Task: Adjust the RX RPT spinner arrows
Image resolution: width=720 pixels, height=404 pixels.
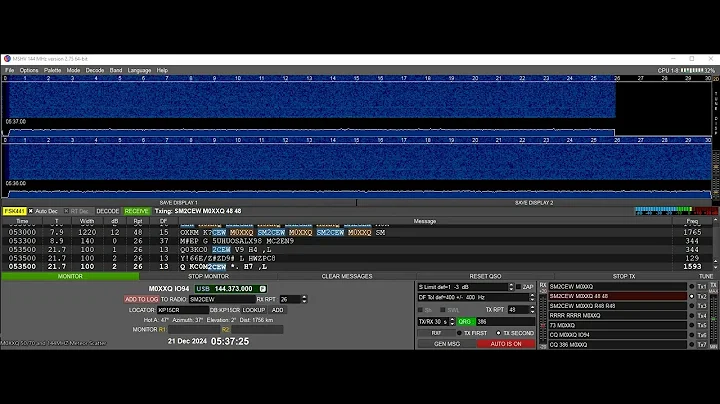Action: tap(304, 299)
